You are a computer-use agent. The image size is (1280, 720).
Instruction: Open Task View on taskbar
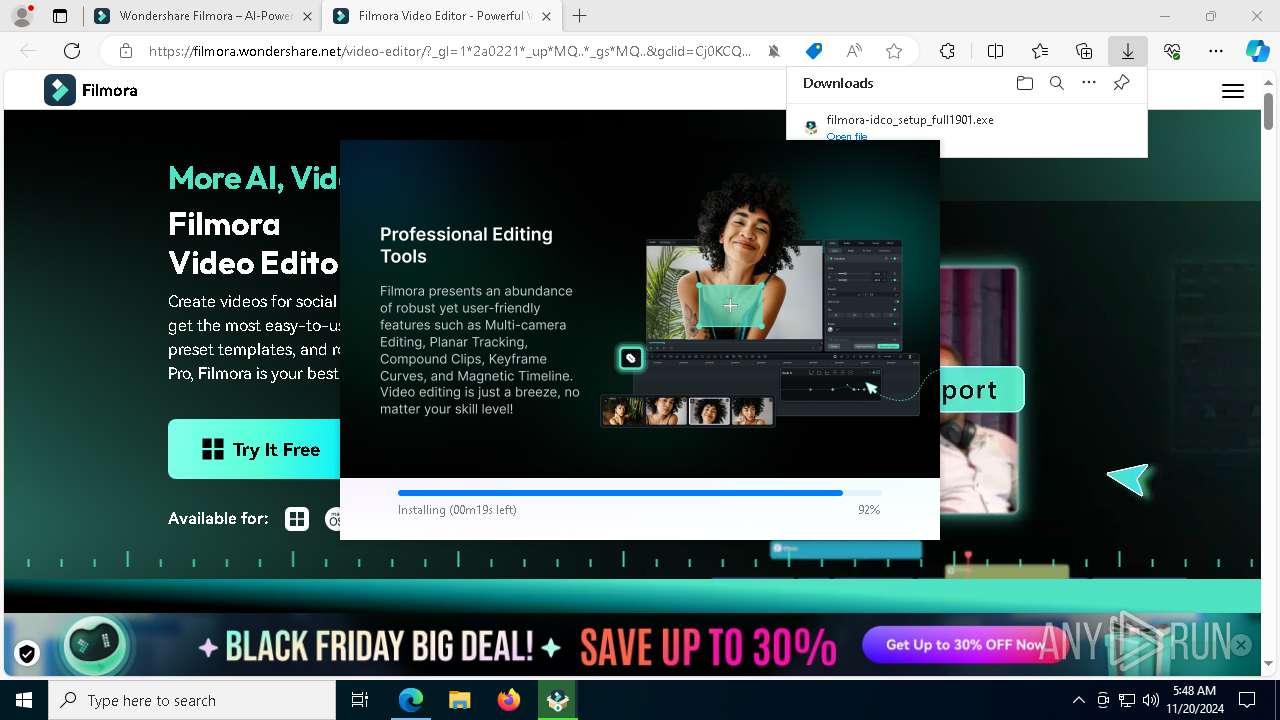click(x=360, y=700)
